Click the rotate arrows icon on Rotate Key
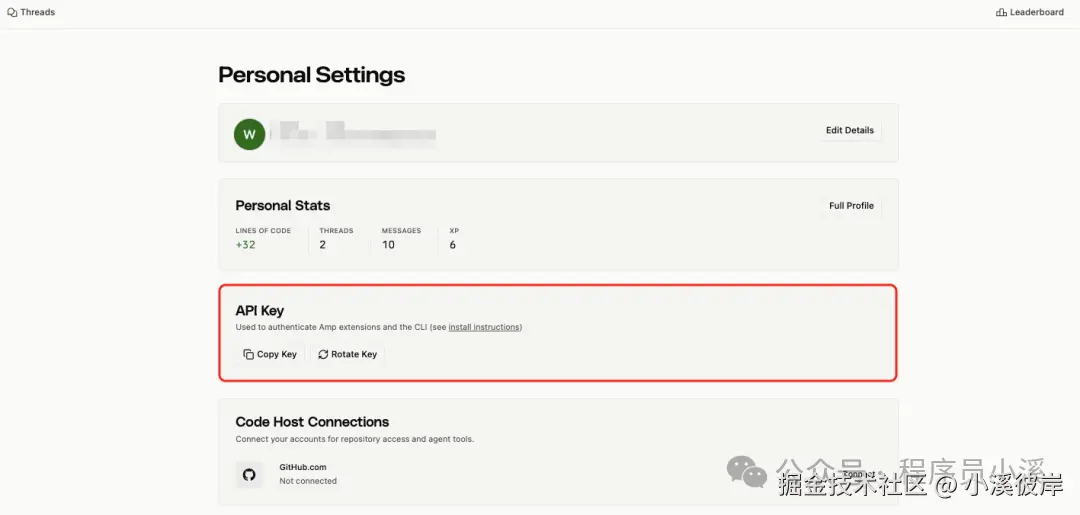Screen dimensions: 1080x515 [x=323, y=355]
